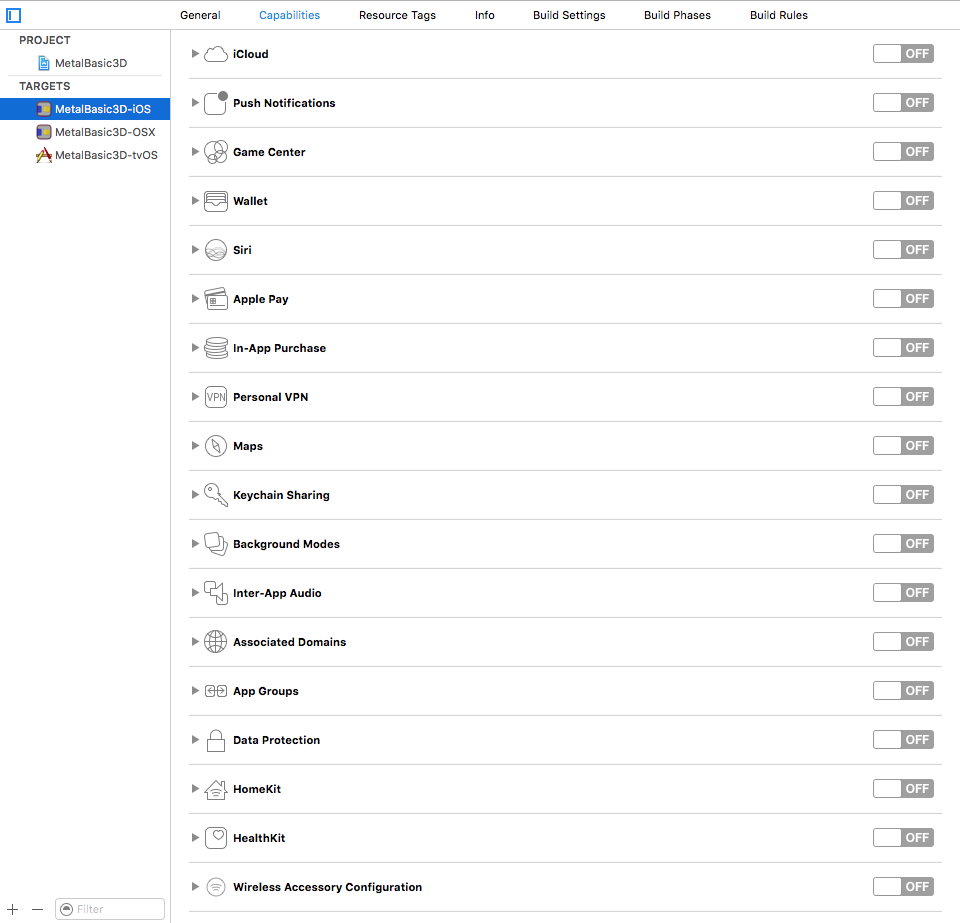Turn on the Maps capability switch

pyautogui.click(x=903, y=445)
